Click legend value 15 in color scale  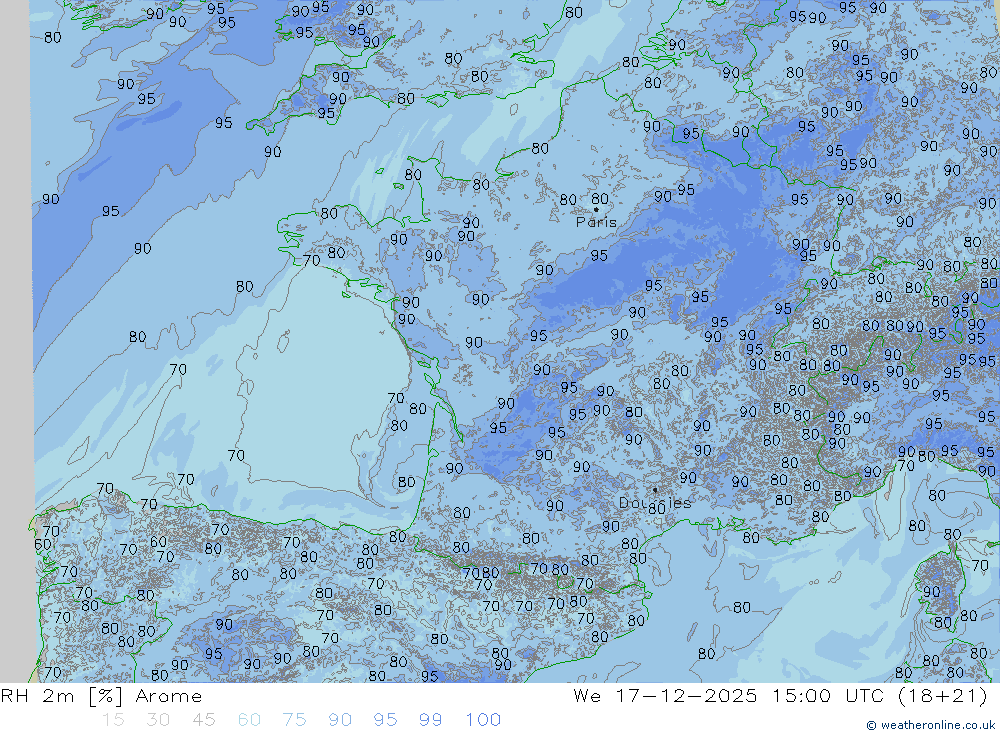pos(113,720)
